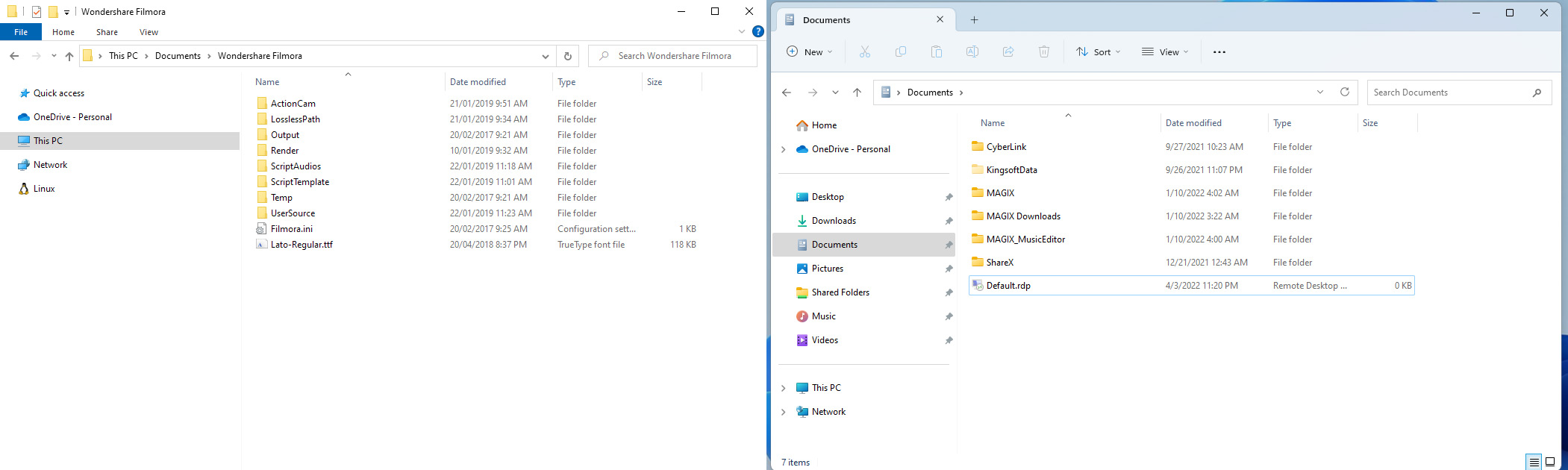This screenshot has height=470, width=1568.
Task: Select the MAGIX_MusicEditor folder
Action: click(x=1025, y=239)
